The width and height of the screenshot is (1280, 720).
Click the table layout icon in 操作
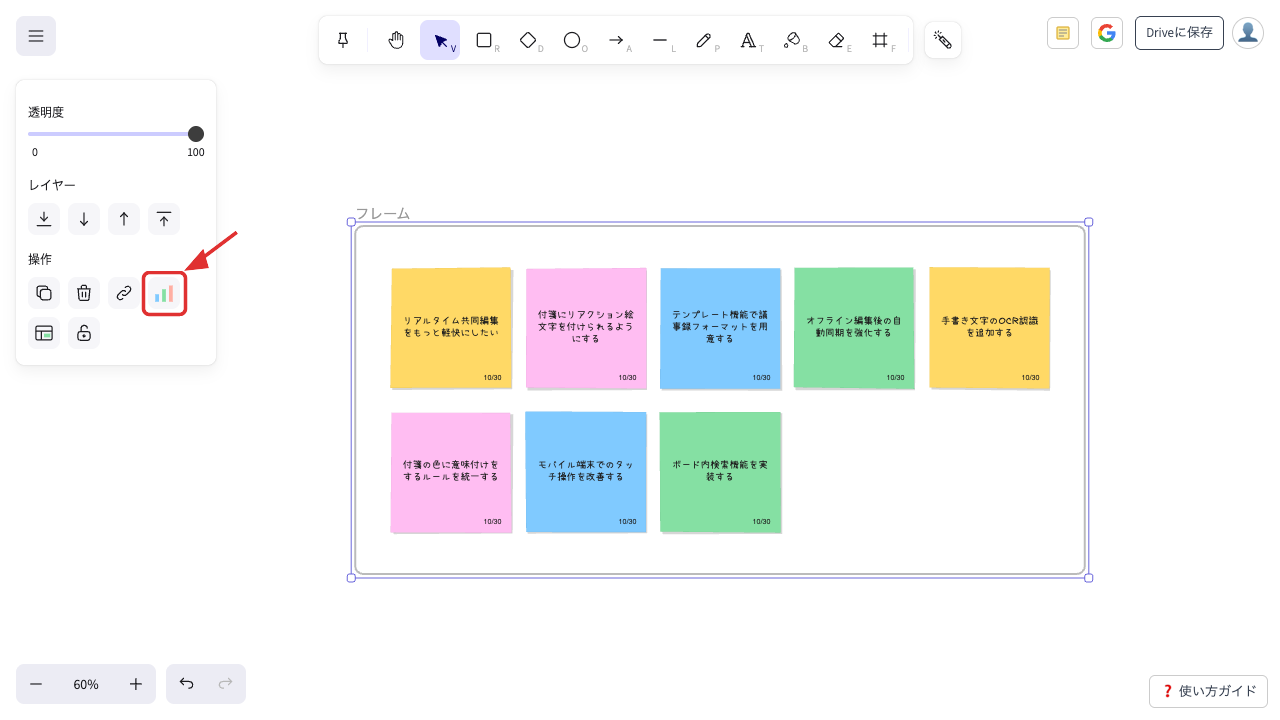[x=44, y=333]
